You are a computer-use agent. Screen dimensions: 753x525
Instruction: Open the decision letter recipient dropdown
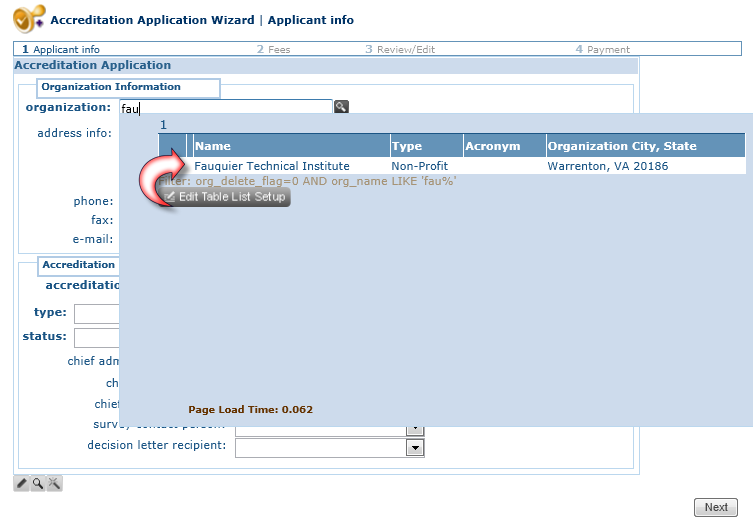tap(415, 448)
